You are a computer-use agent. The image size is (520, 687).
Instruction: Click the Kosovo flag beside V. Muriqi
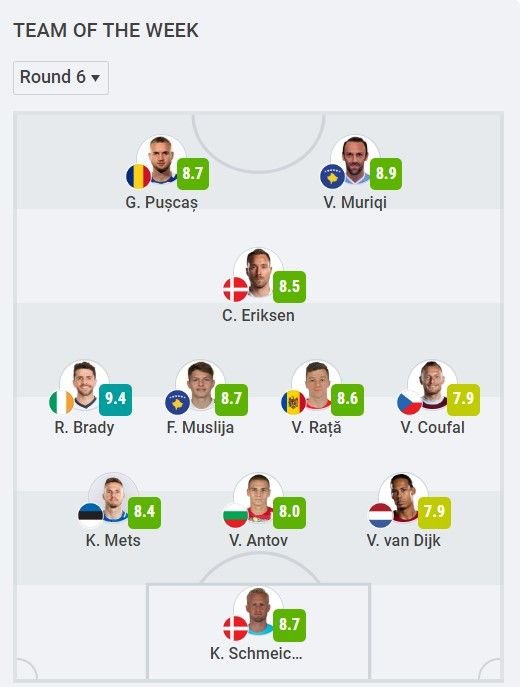[333, 177]
